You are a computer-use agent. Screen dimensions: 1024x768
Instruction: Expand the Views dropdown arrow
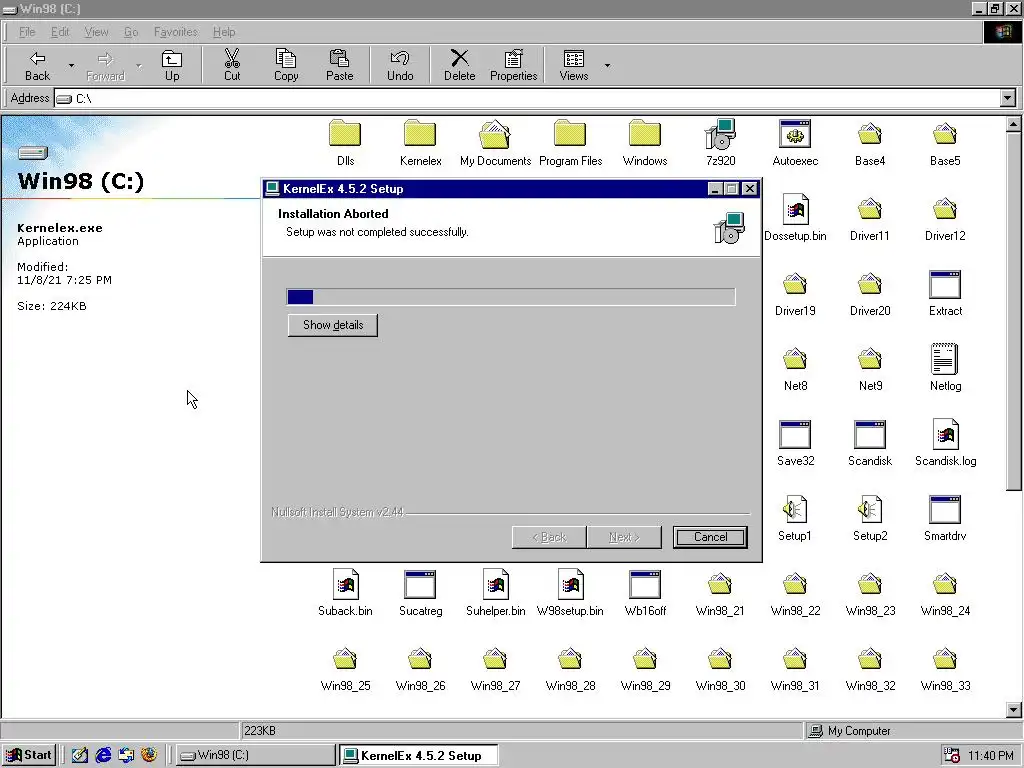[x=607, y=65]
